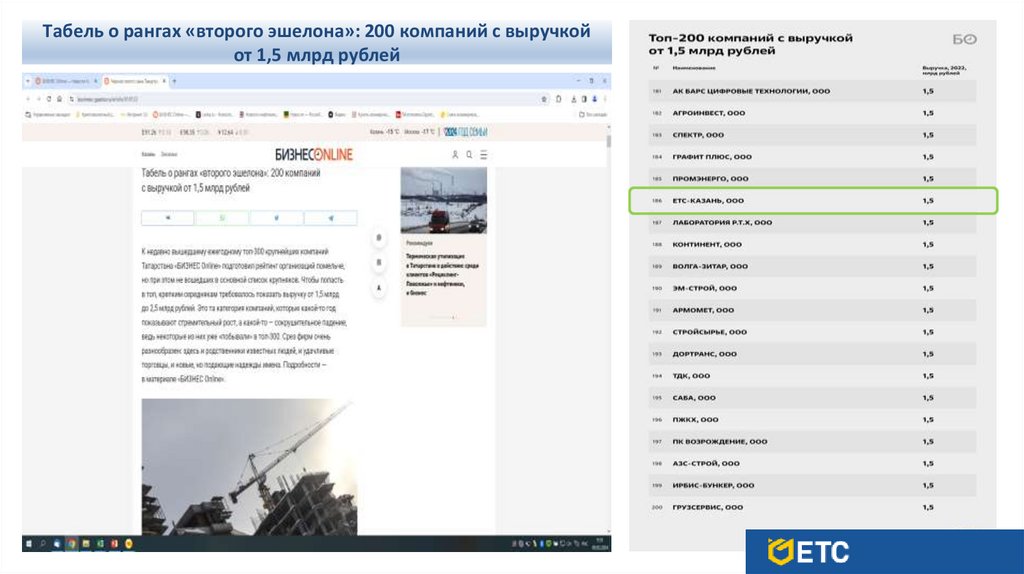This screenshot has height=574, width=1024.
Task: Reload the page with the refresh icon
Action: tap(50, 98)
